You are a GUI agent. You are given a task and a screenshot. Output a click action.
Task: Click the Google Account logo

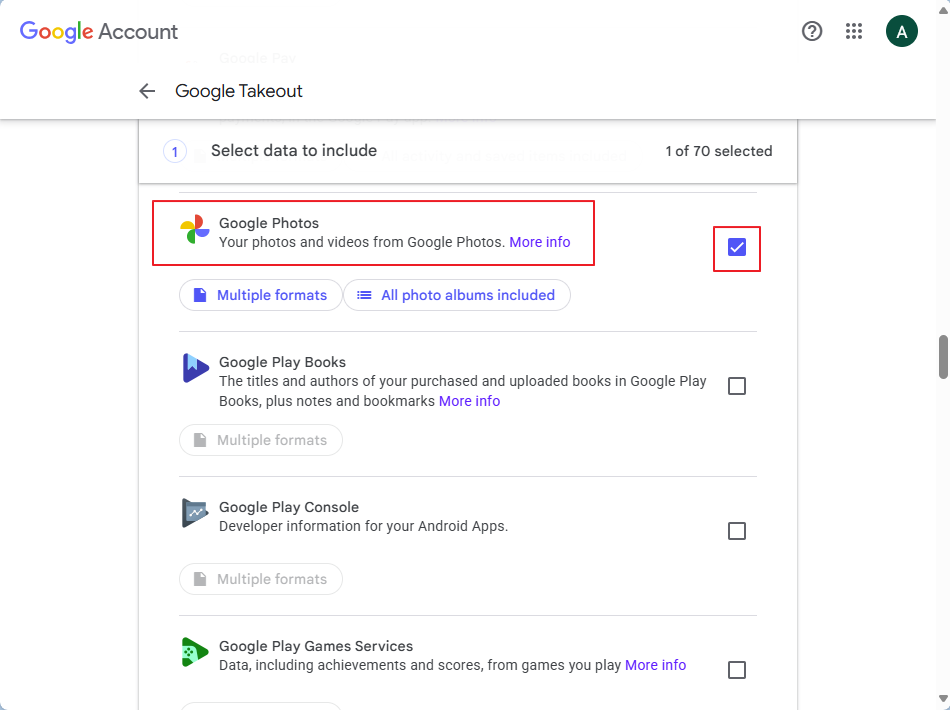99,32
